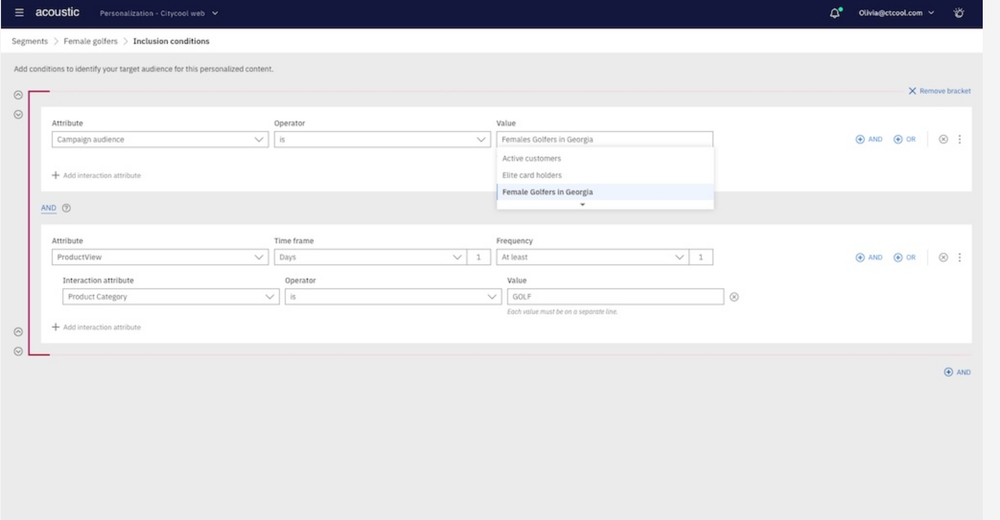1000x520 pixels.
Task: Remove the ProductView condition
Action: click(x=943, y=257)
